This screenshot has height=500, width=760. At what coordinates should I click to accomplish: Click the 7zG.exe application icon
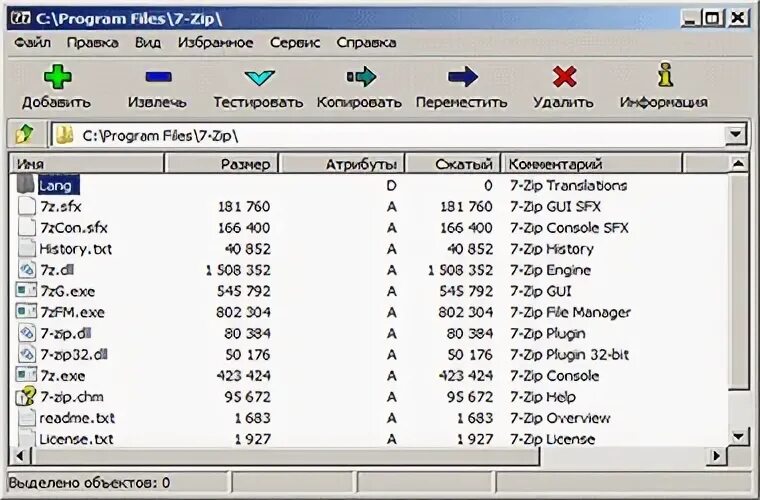point(26,291)
